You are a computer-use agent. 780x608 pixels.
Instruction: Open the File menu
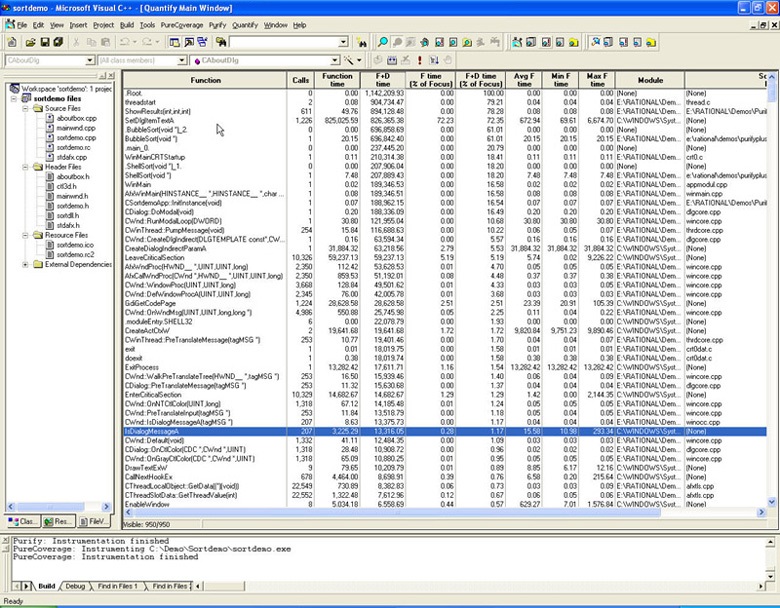point(22,25)
